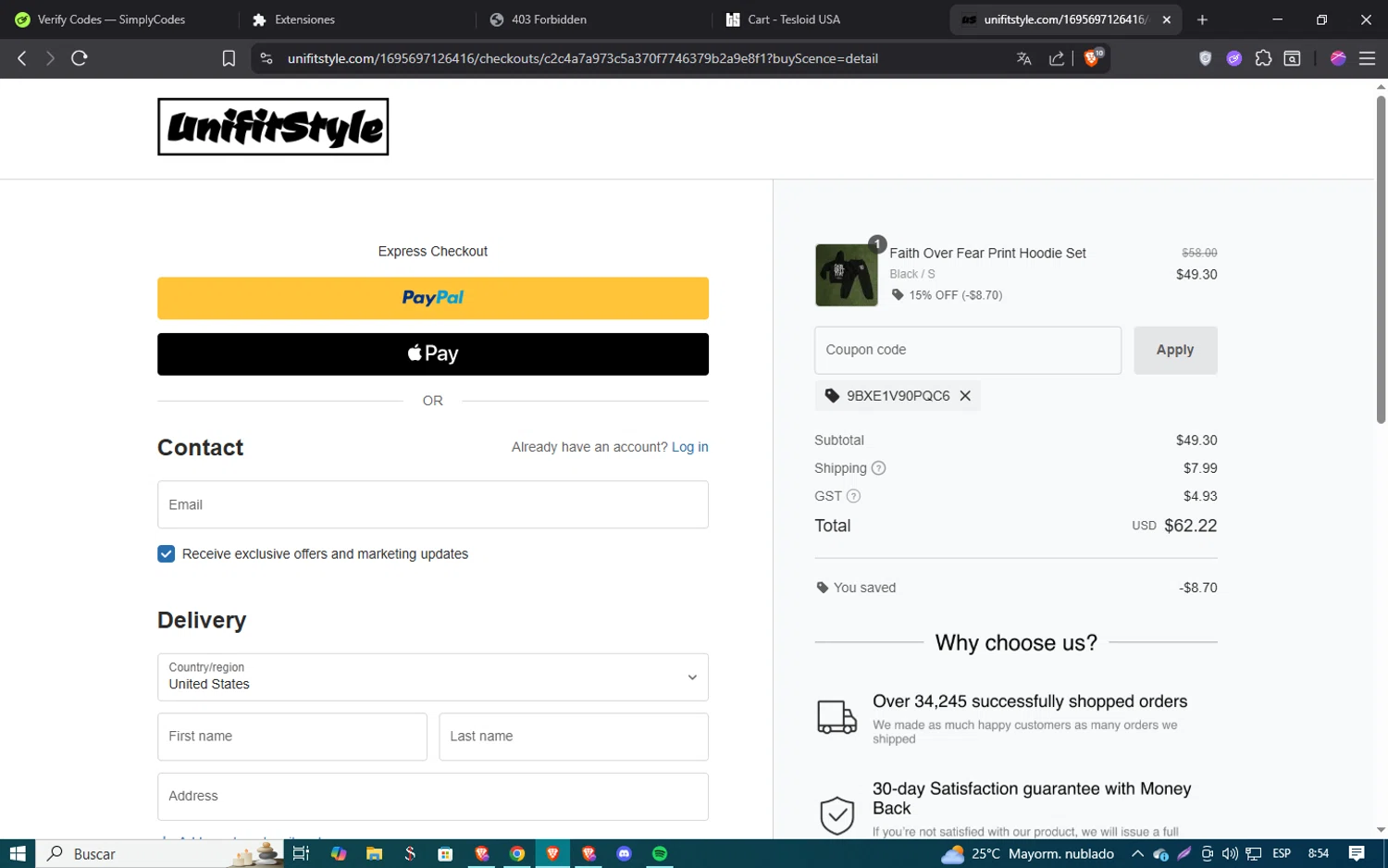
Task: Switch to the 403 Forbidden tab
Action: [x=549, y=19]
